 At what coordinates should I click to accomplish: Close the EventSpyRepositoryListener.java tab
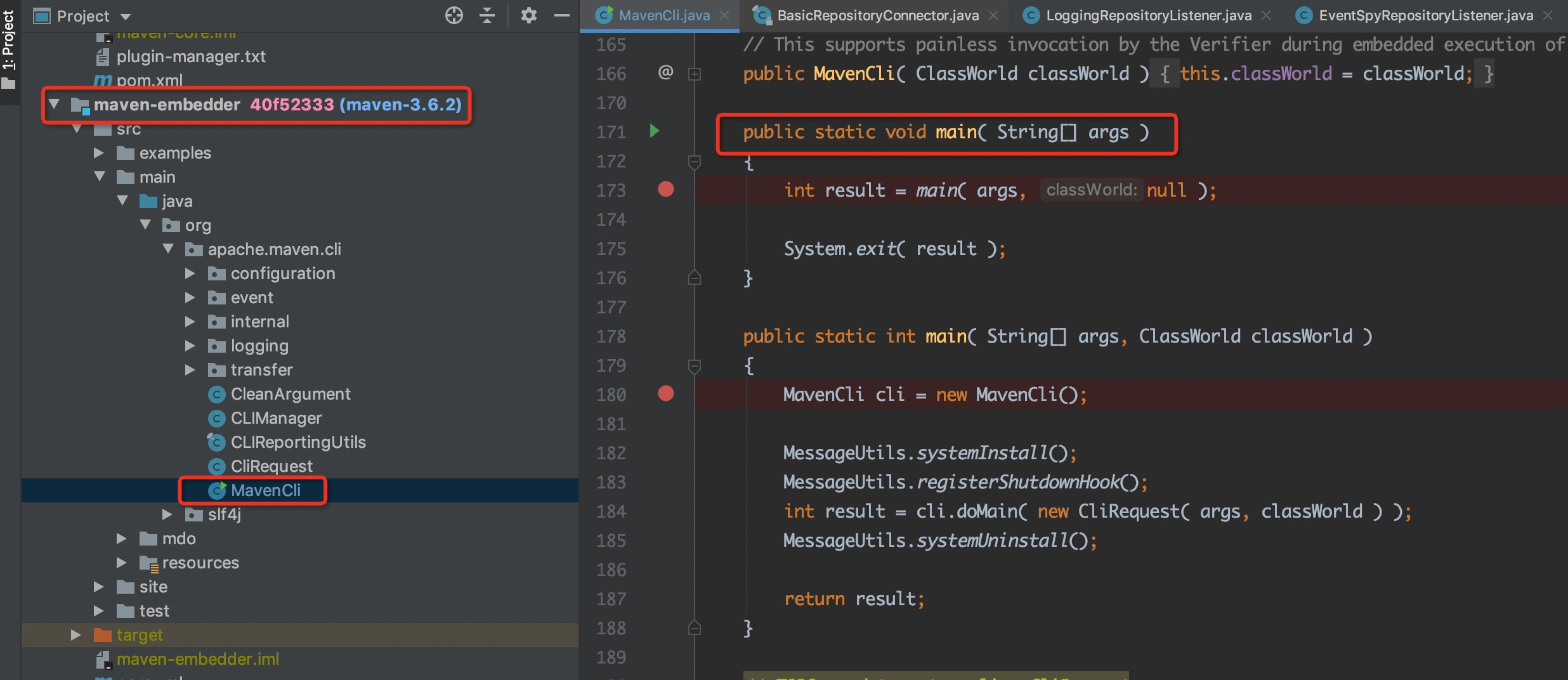[x=1548, y=15]
